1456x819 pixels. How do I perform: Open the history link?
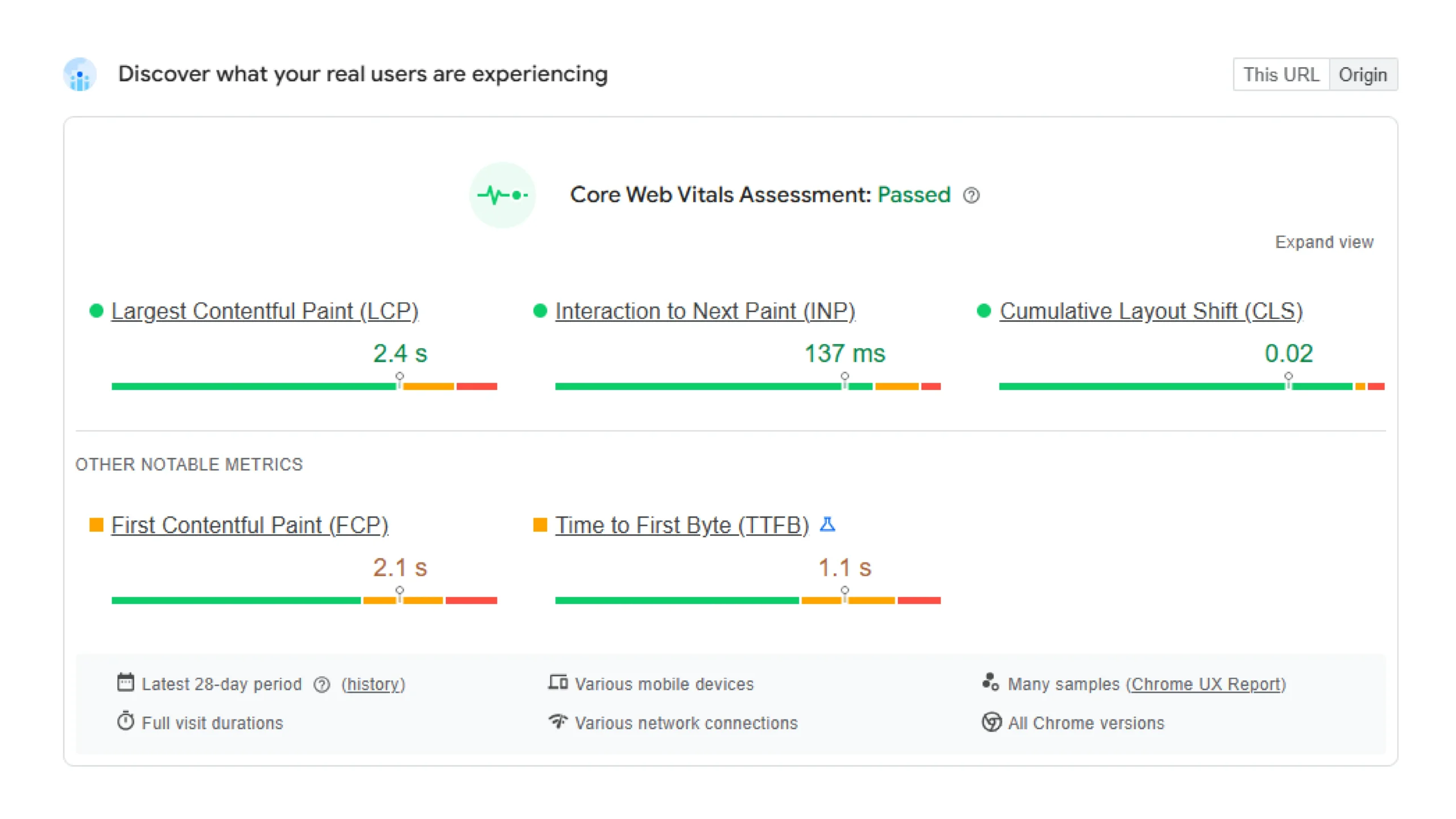click(x=373, y=684)
